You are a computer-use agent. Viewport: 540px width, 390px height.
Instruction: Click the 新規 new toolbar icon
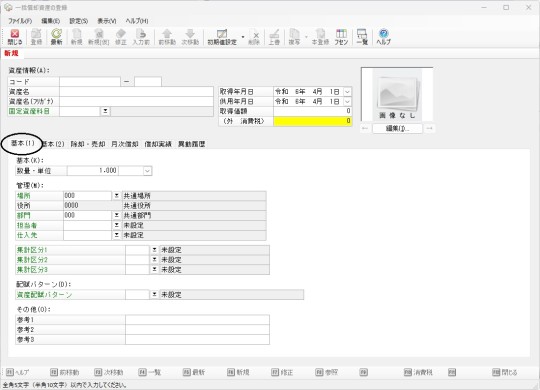point(76,37)
